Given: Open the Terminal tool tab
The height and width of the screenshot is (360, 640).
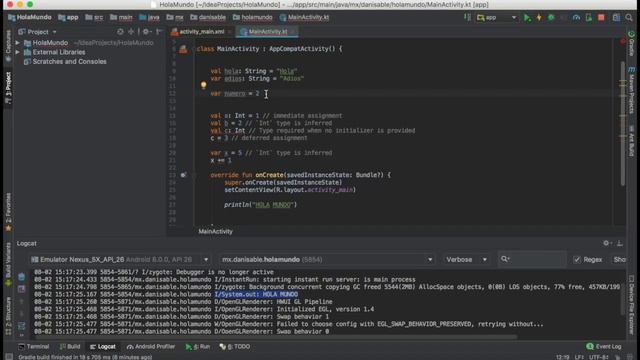Looking at the screenshot, I should click(x=34, y=347).
